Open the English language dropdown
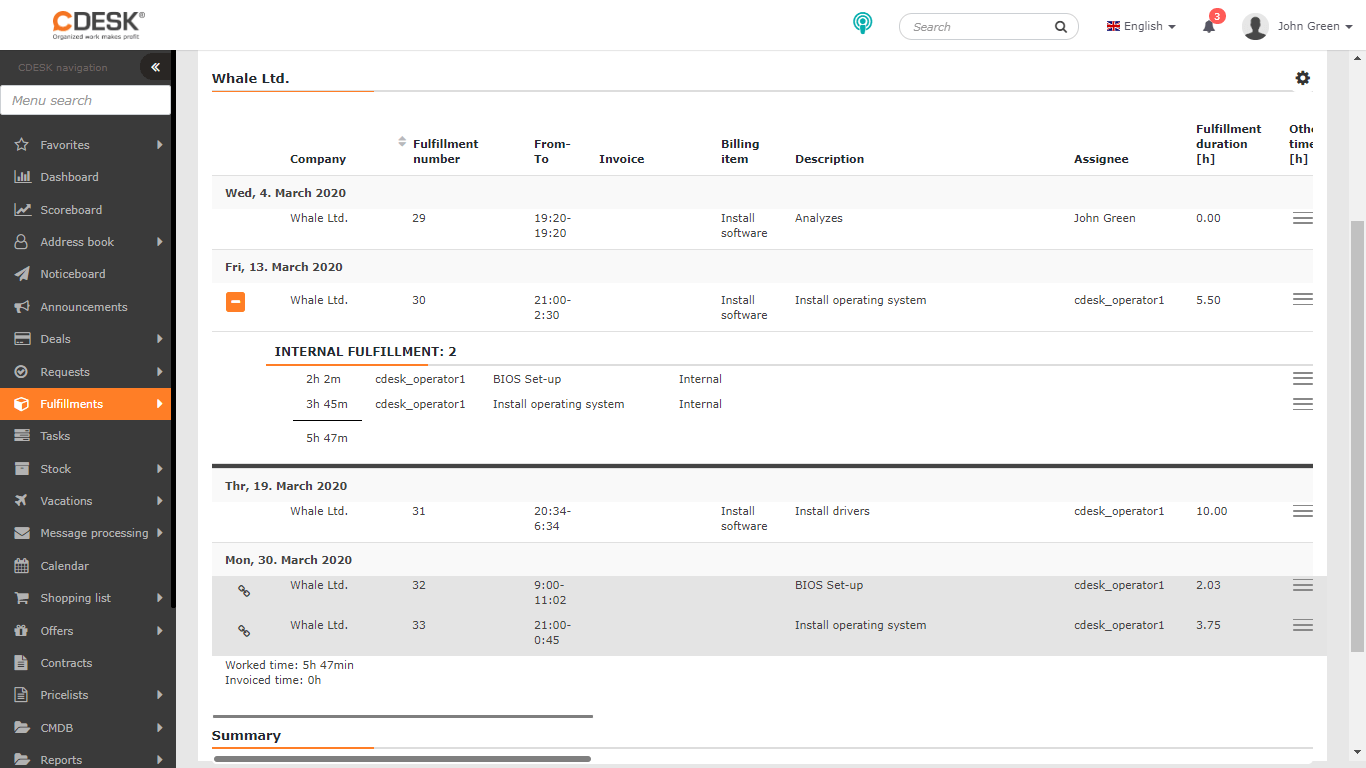1366x768 pixels. 1141,26
